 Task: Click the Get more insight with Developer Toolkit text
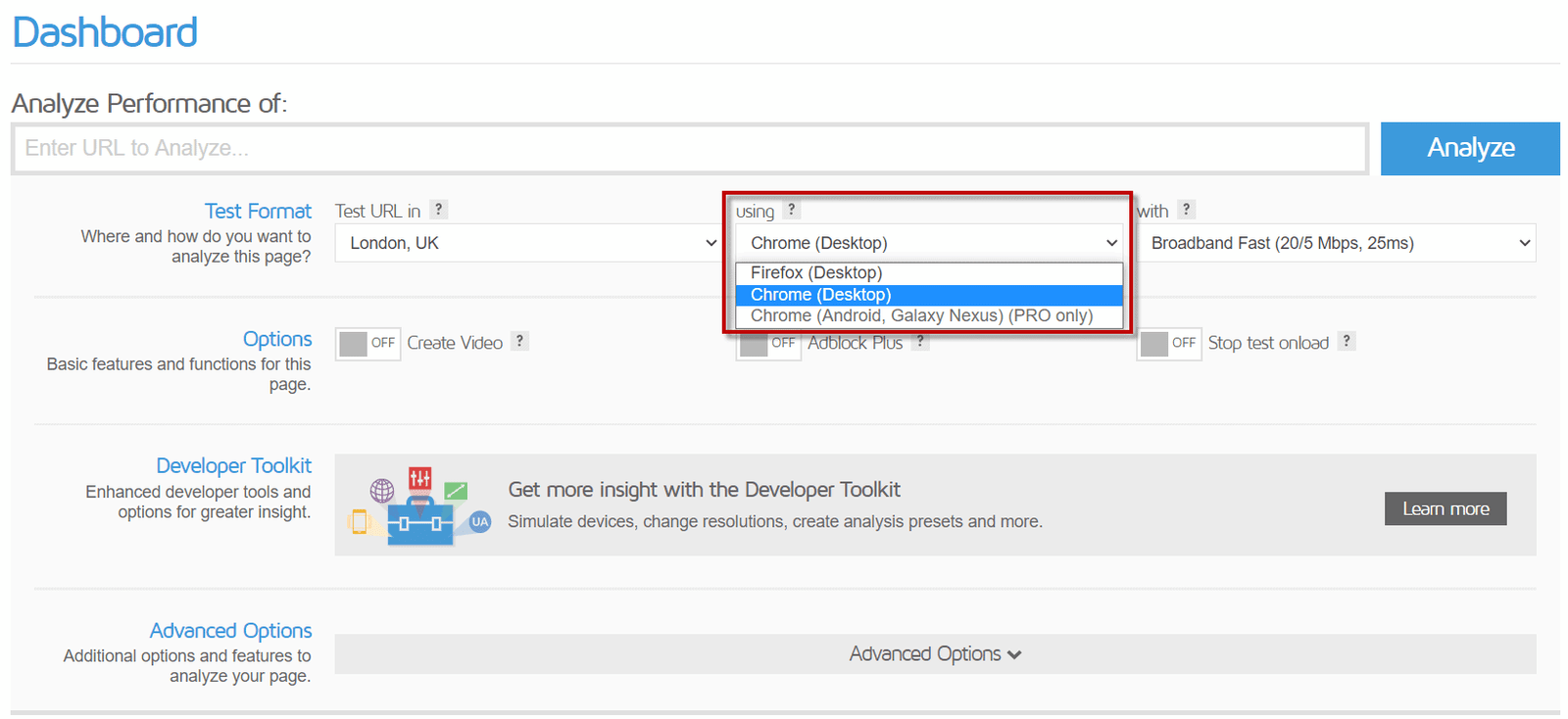704,490
